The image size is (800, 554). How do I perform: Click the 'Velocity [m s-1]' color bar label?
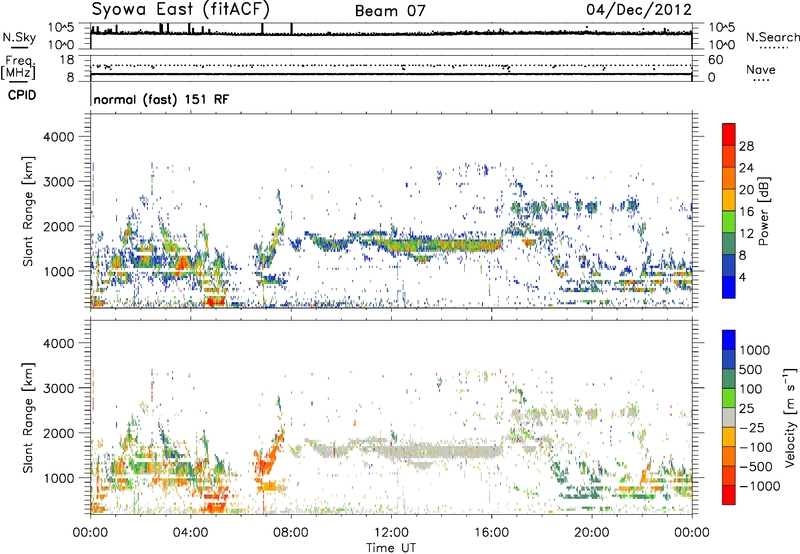790,417
